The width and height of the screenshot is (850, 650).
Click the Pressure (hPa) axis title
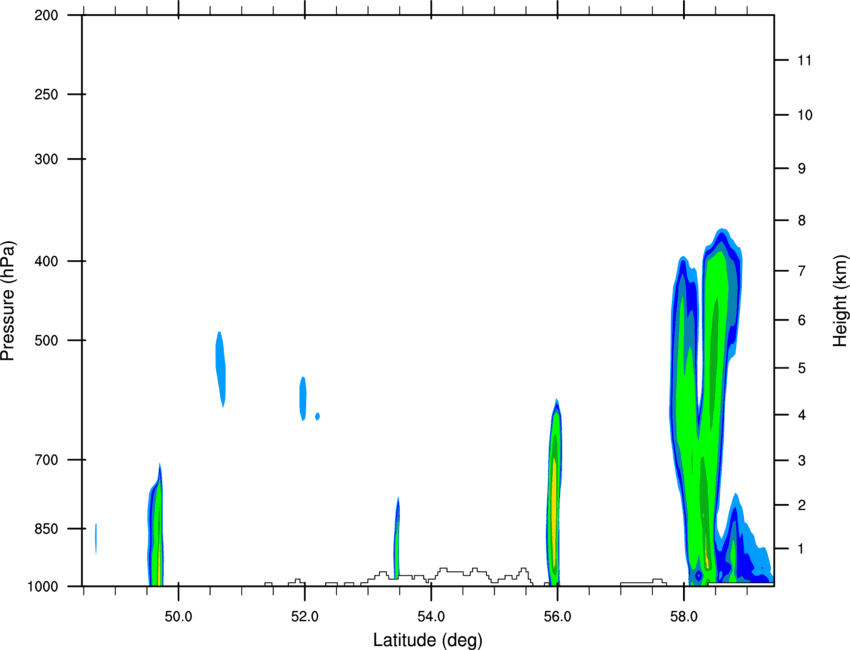tap(8, 301)
